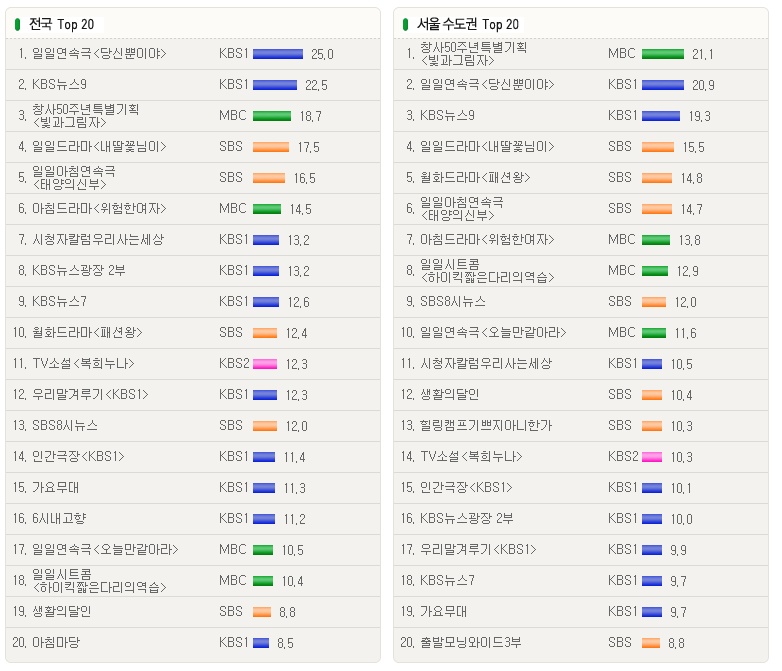The image size is (782, 671).
Task: Click the 12.4 rating value
Action: point(296,333)
